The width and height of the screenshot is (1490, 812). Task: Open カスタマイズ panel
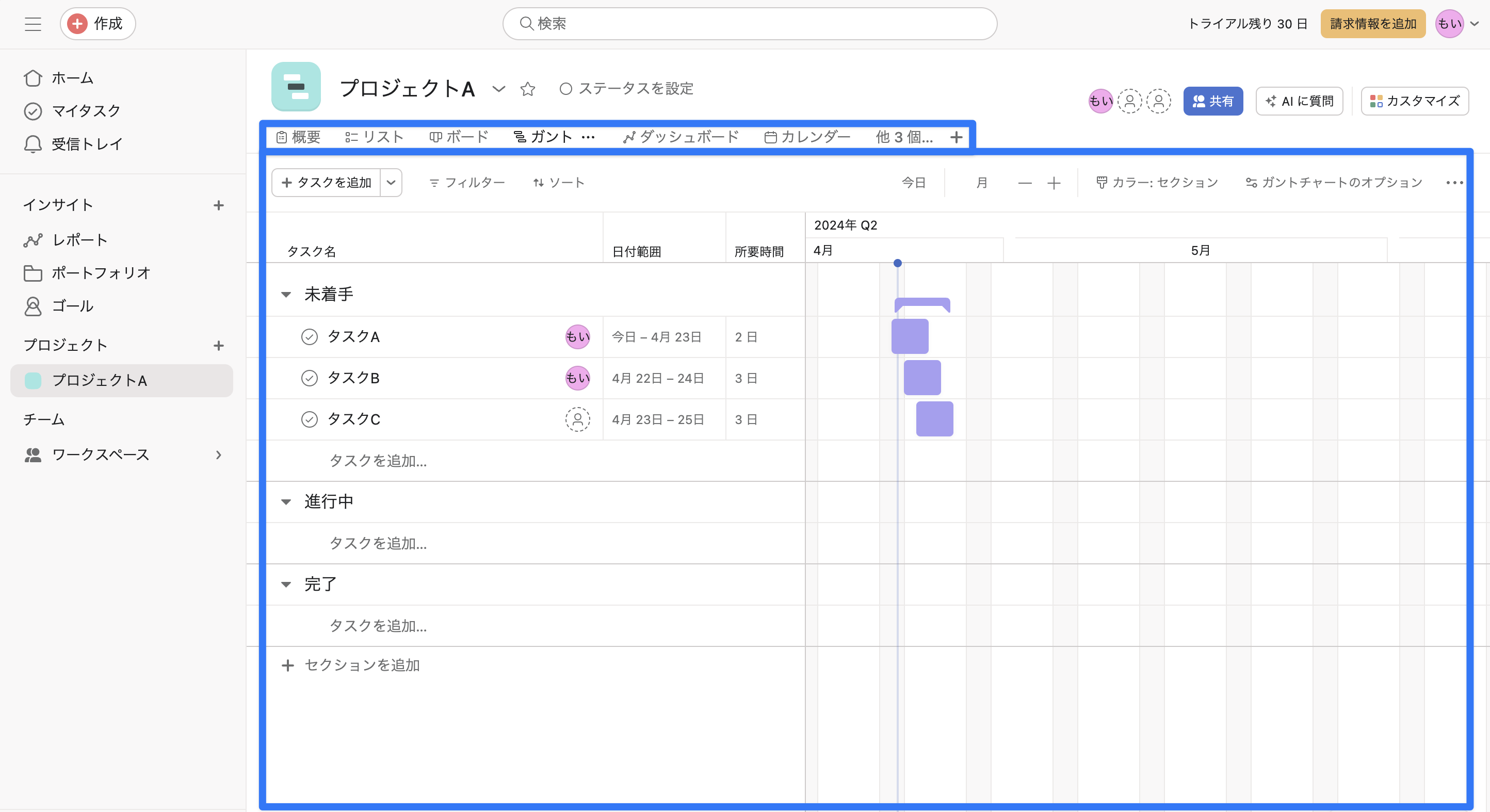coord(1415,101)
